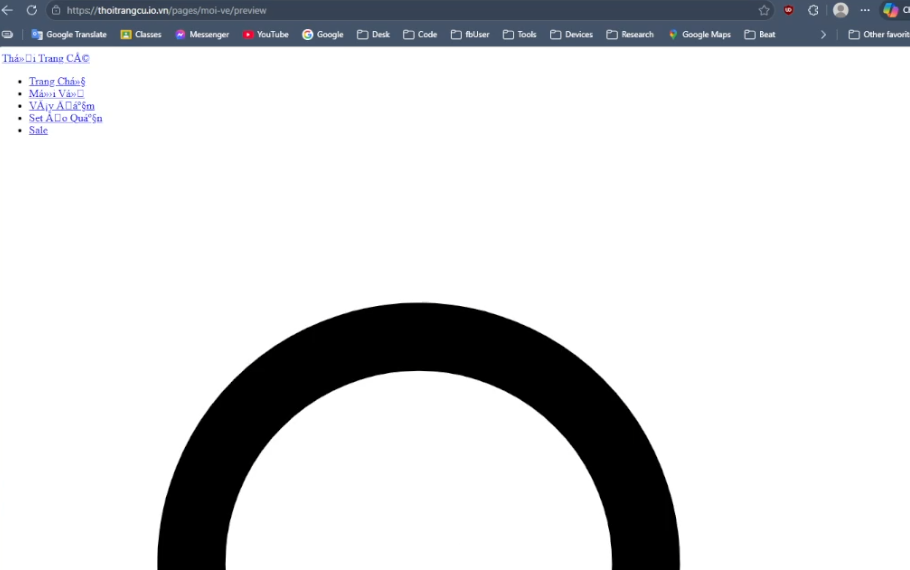Open the user profile avatar

(x=840, y=10)
